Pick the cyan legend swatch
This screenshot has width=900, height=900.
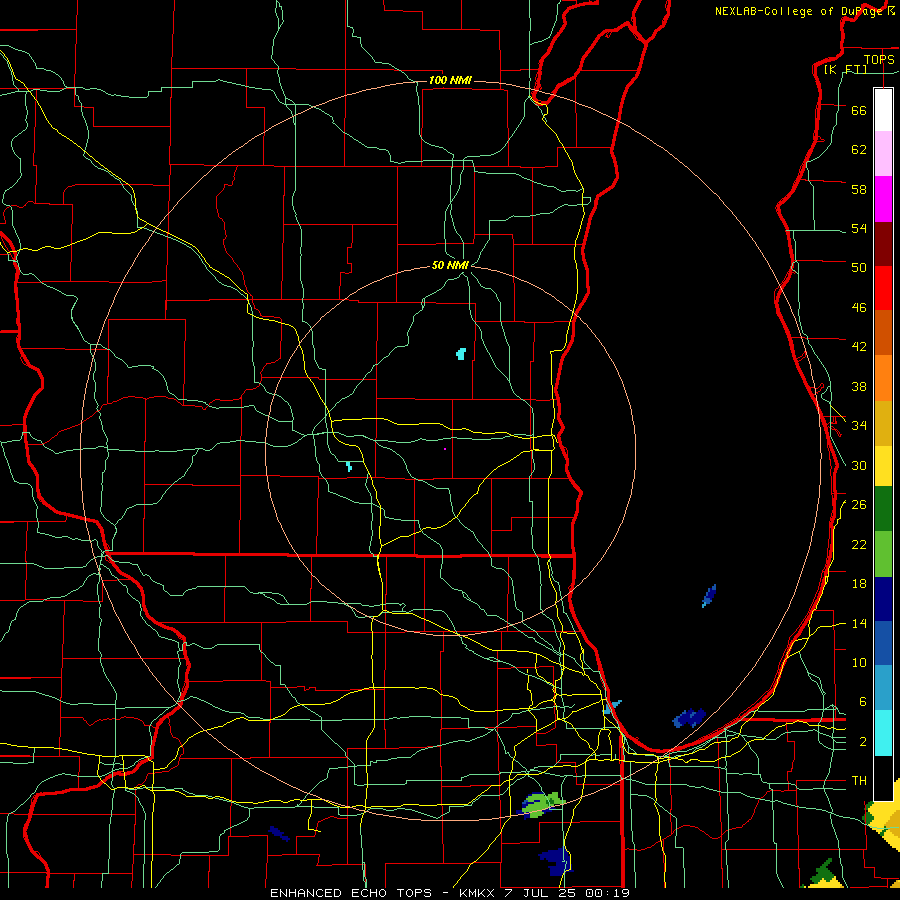[x=883, y=733]
